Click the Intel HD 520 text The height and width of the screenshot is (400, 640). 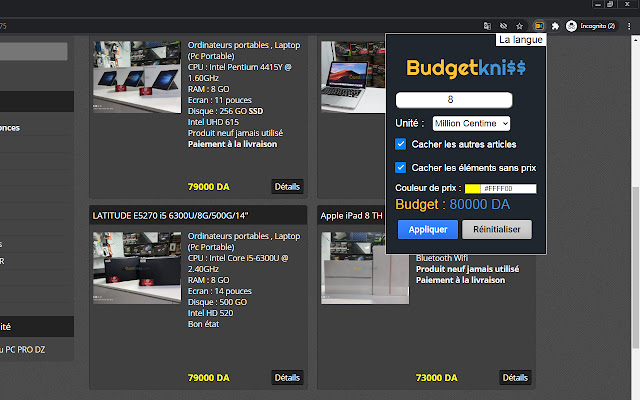[210, 313]
